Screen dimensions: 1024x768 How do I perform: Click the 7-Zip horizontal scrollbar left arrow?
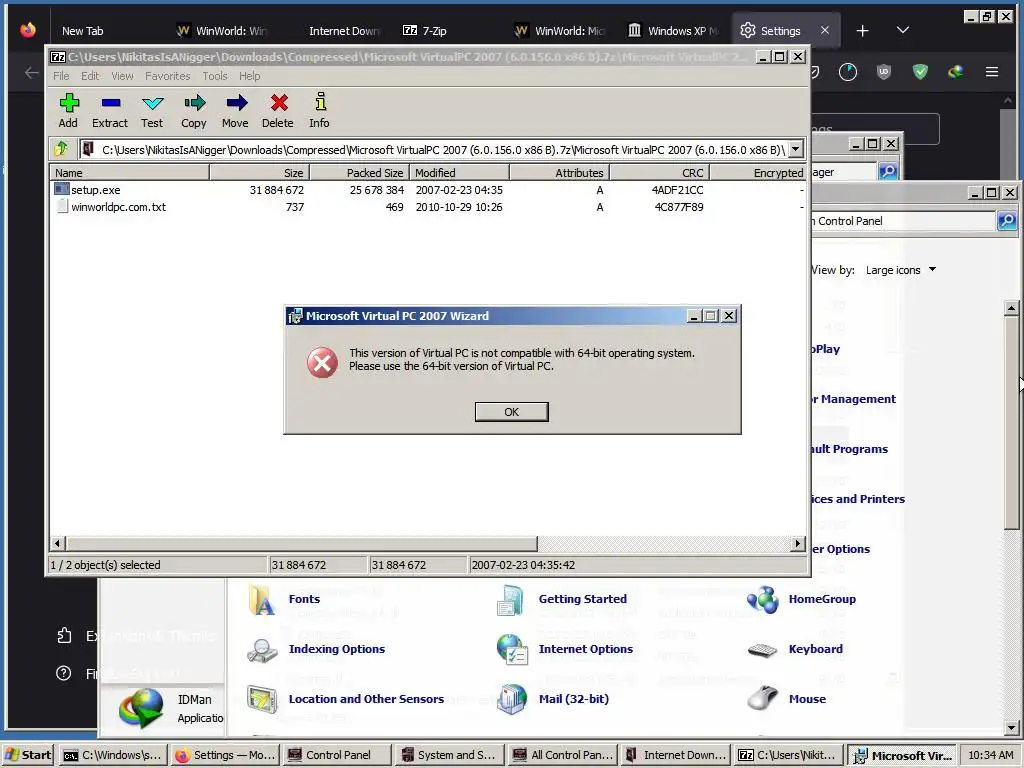[x=57, y=543]
